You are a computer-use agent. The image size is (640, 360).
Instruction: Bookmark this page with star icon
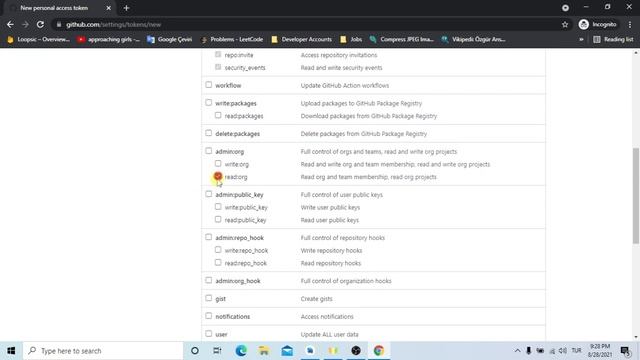(x=565, y=24)
